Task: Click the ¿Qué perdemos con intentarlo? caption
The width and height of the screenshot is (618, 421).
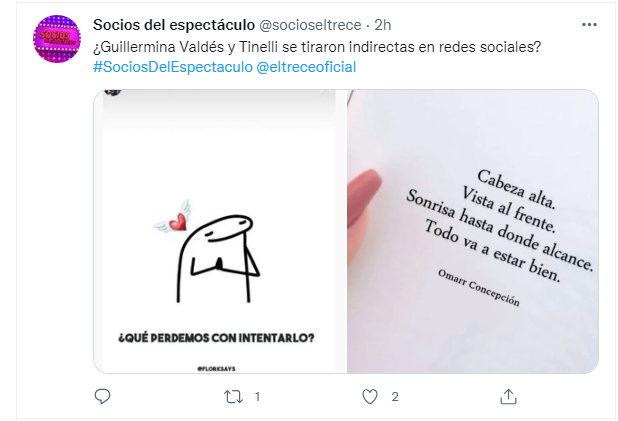Action: (216, 338)
